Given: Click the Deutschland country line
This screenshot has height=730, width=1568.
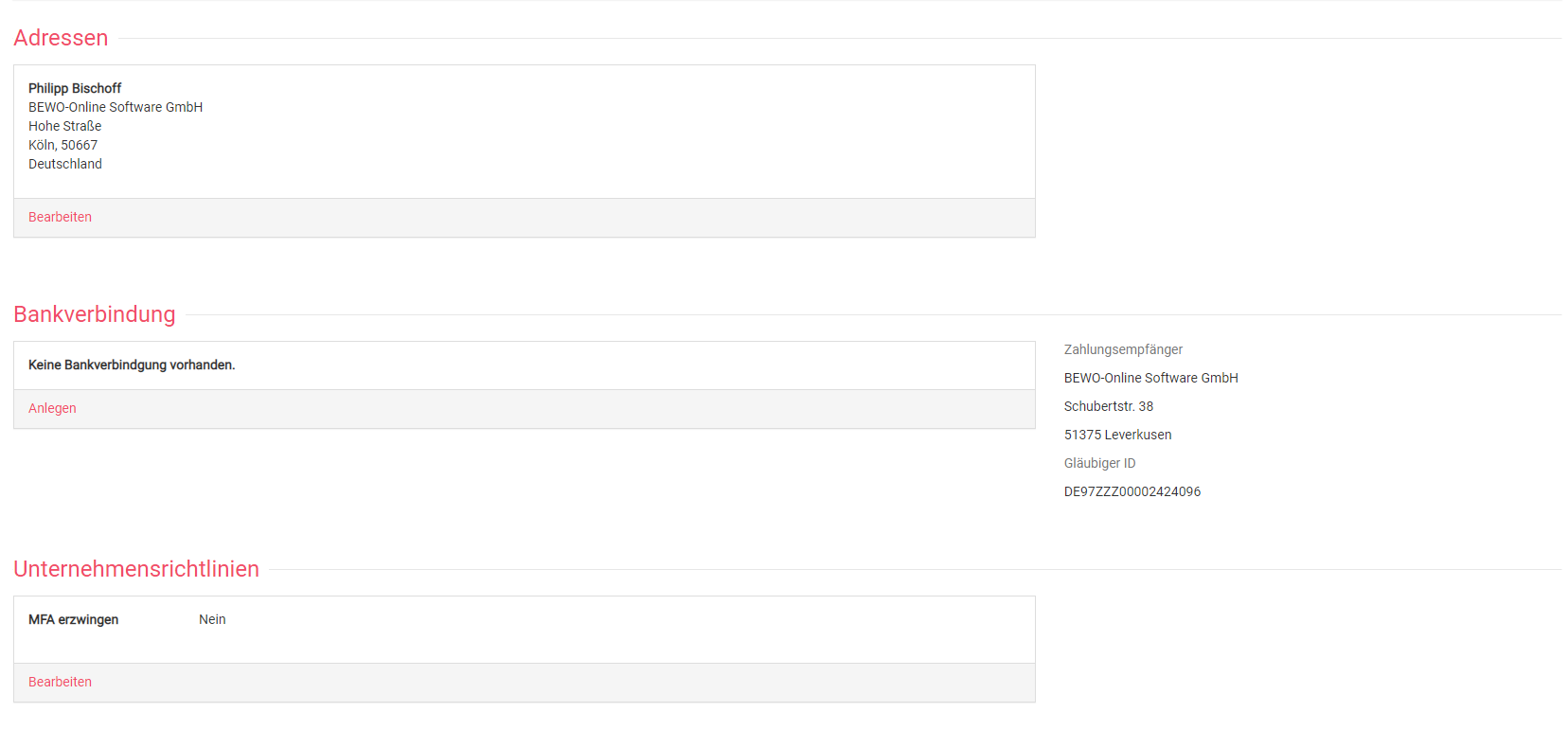Looking at the screenshot, I should 65,164.
